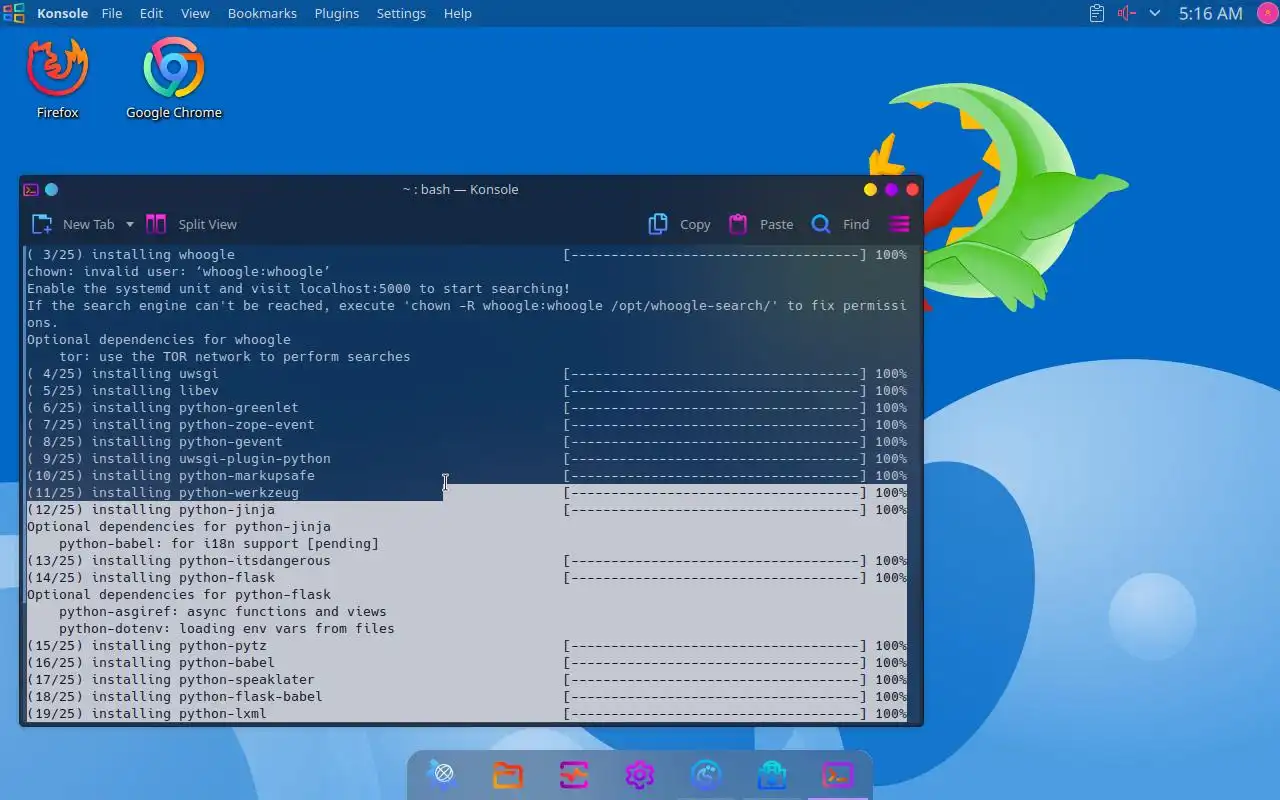Click the progress bar for python-pytz

715,645
